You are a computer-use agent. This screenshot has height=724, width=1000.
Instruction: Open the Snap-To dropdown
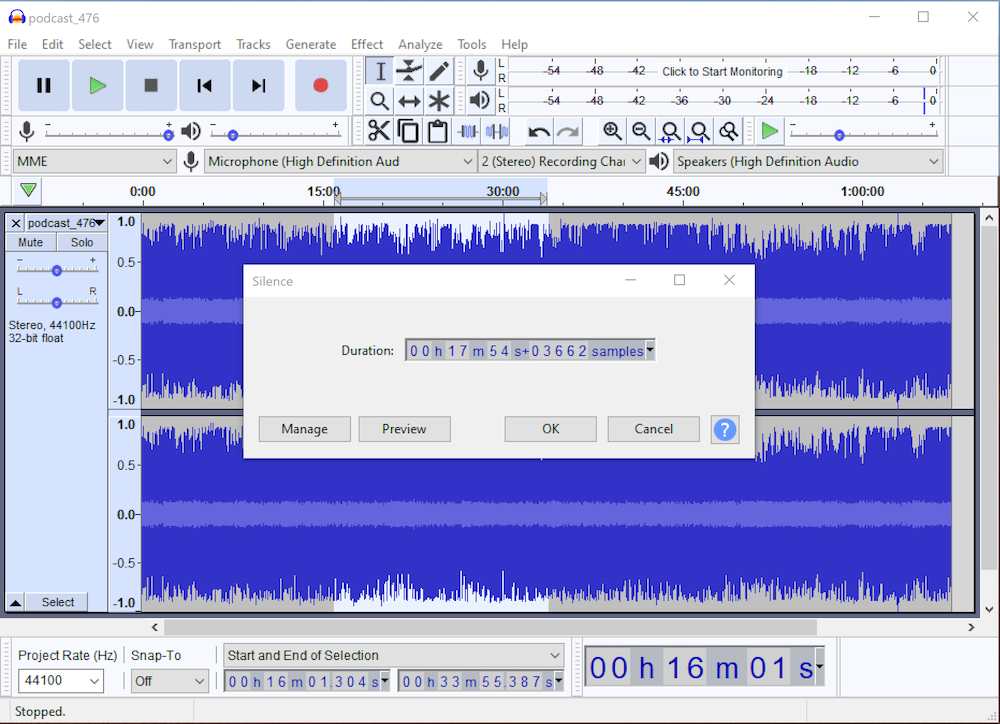[169, 680]
